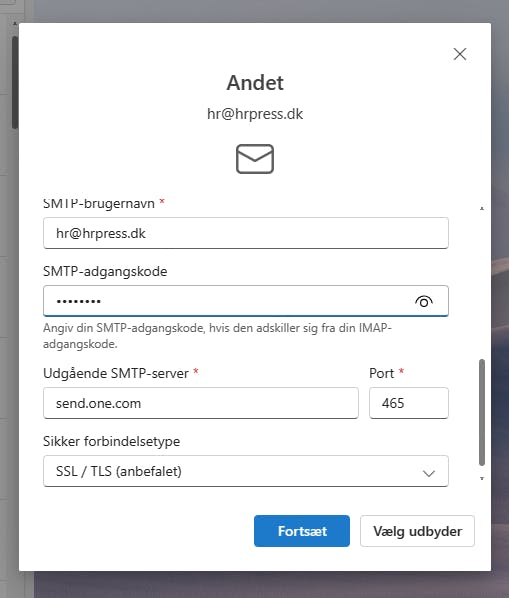Focus the SMTP-brugernavn input field
This screenshot has width=509, height=598.
tap(246, 233)
